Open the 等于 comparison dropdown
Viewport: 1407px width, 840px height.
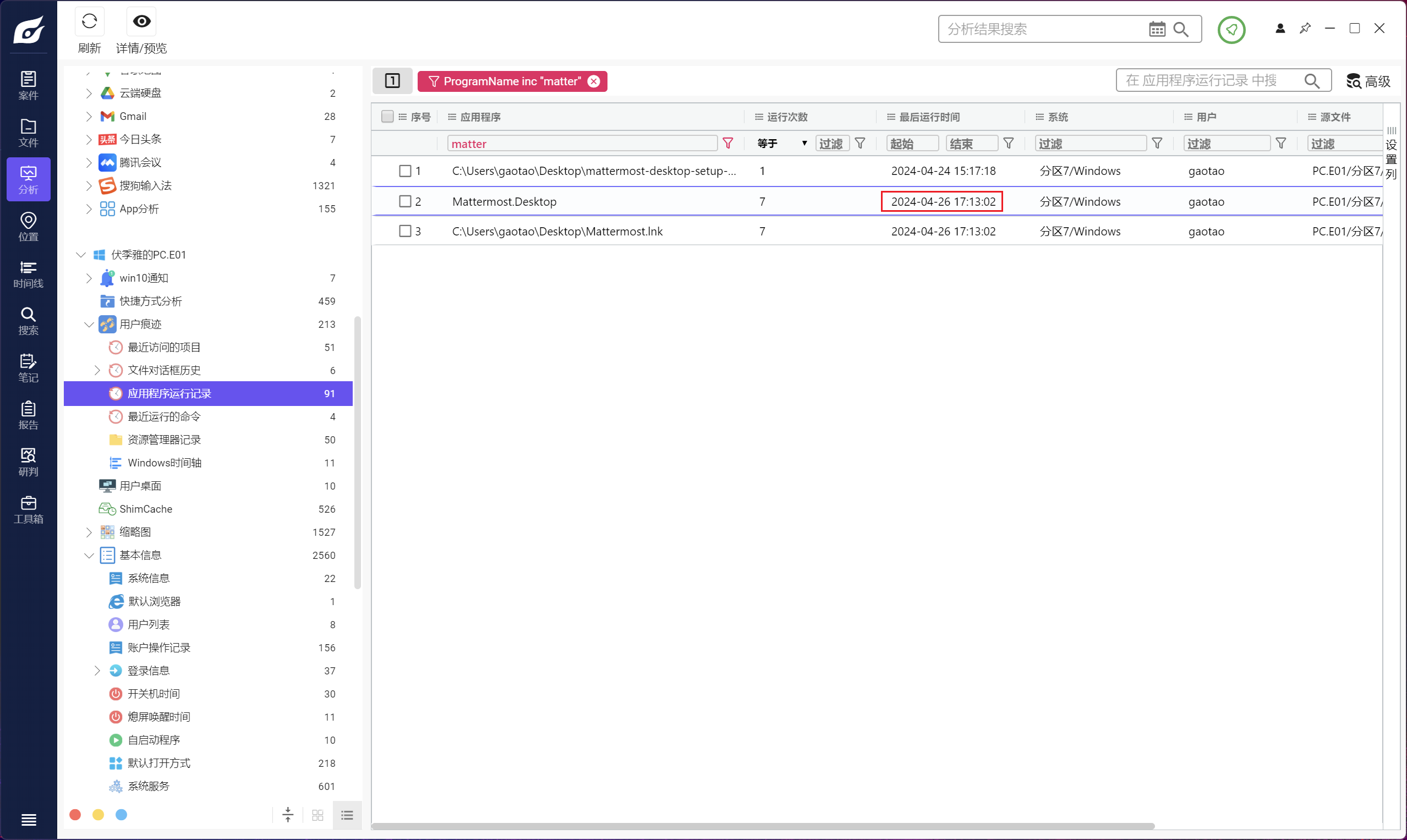click(782, 143)
